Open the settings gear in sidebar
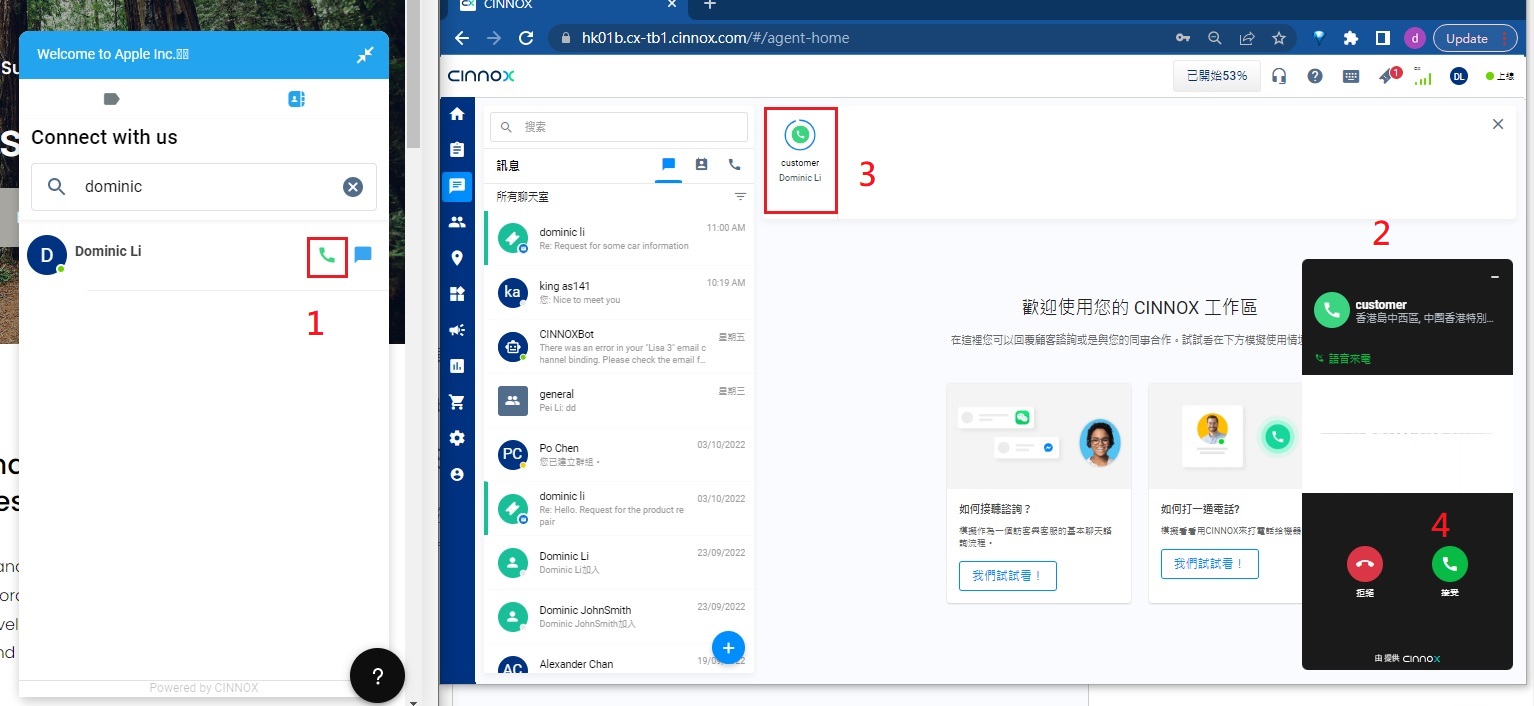This screenshot has width=1534, height=706. pyautogui.click(x=457, y=438)
